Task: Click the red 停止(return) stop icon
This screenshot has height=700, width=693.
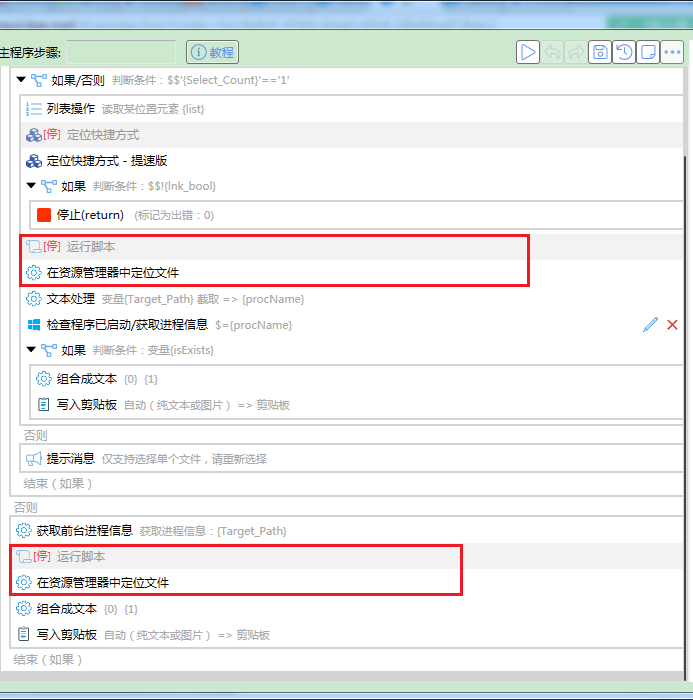Action: pos(44,215)
